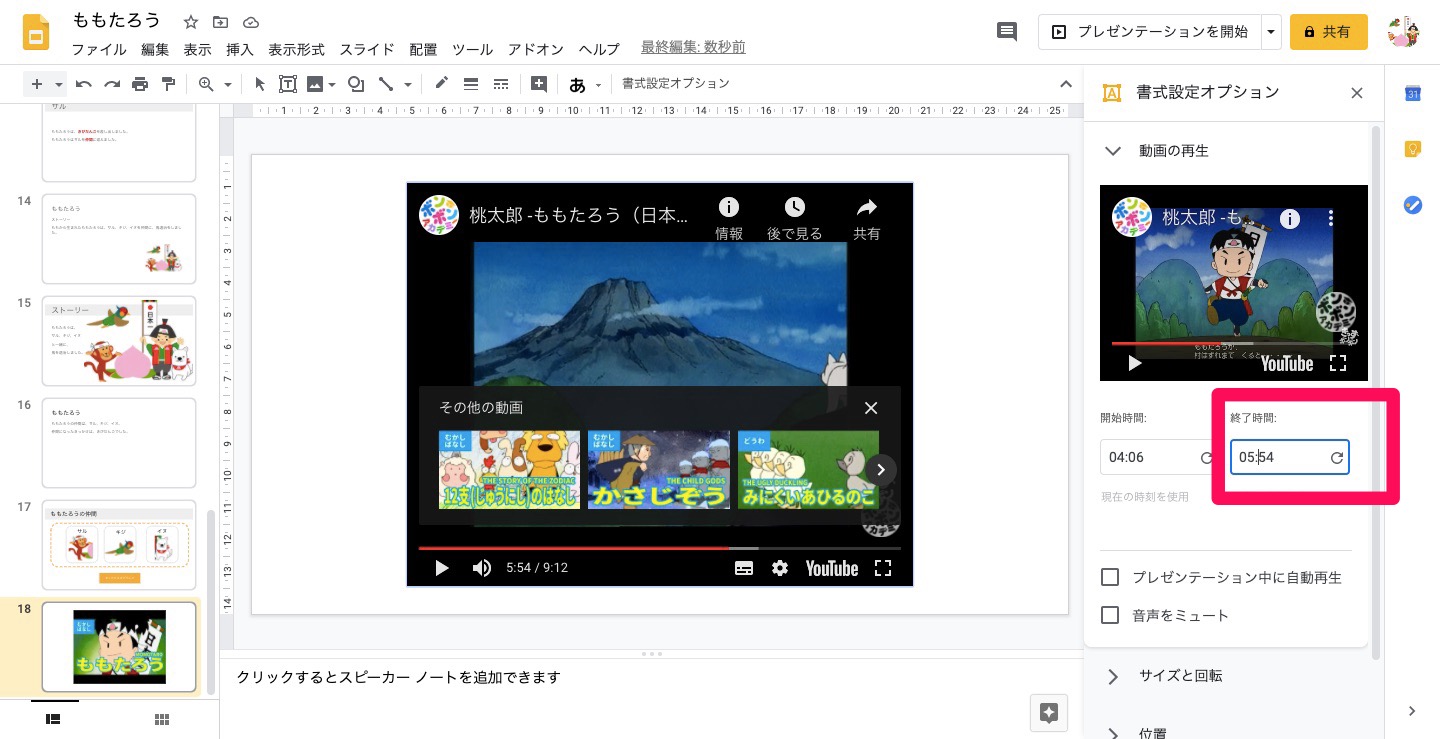Redo the last action
The width and height of the screenshot is (1440, 739).
pos(112,84)
